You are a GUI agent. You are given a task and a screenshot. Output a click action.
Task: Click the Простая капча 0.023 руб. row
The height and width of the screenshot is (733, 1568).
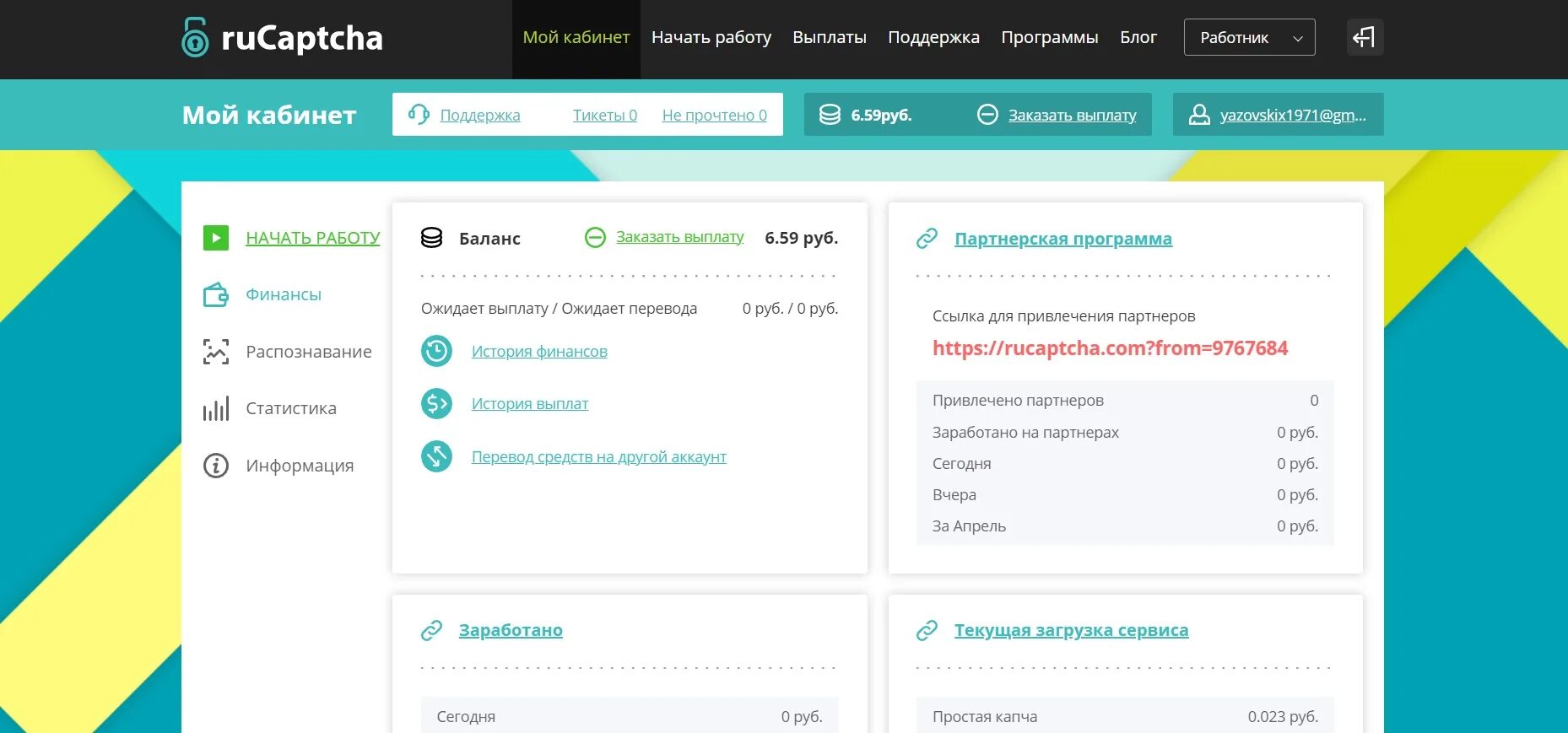[x=1125, y=716]
